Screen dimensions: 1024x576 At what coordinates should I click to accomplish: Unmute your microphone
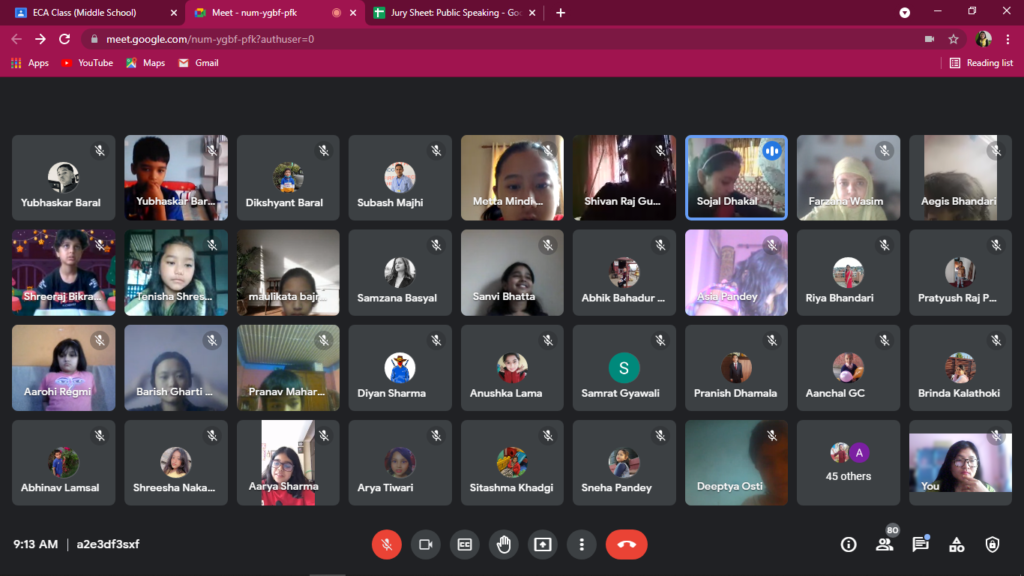coord(387,544)
